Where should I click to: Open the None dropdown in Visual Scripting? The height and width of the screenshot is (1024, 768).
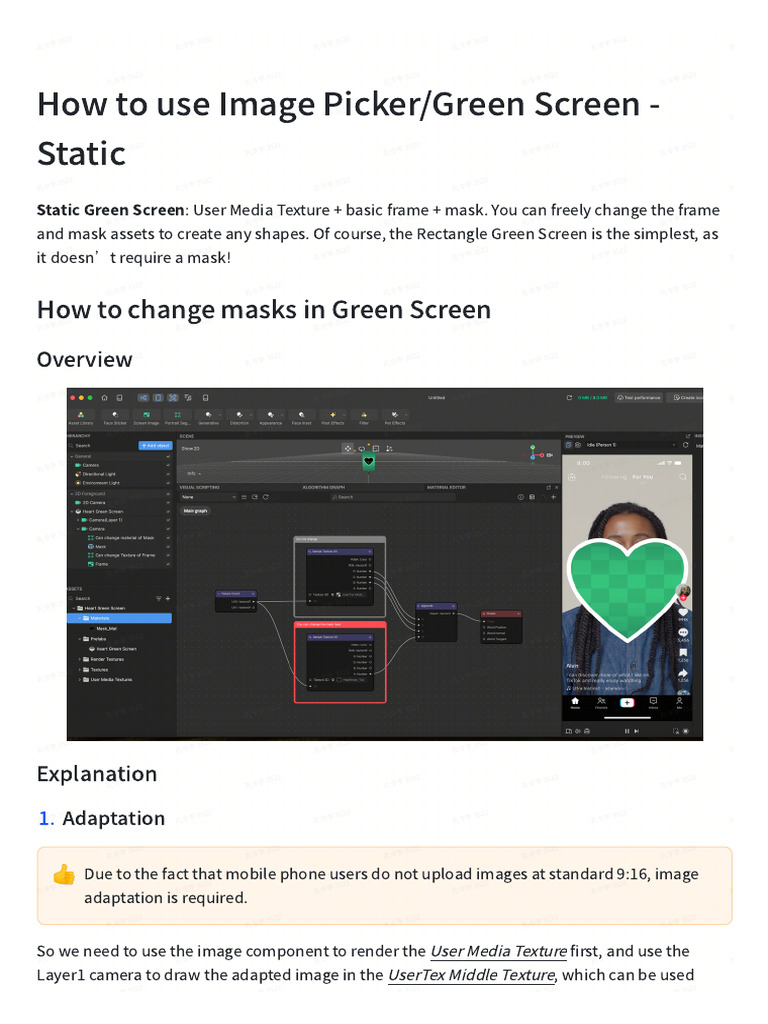208,497
